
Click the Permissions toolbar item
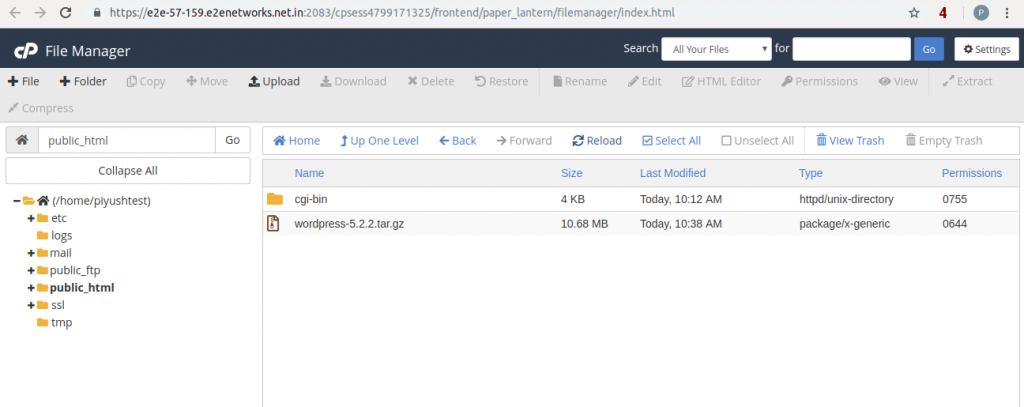pyautogui.click(x=820, y=82)
